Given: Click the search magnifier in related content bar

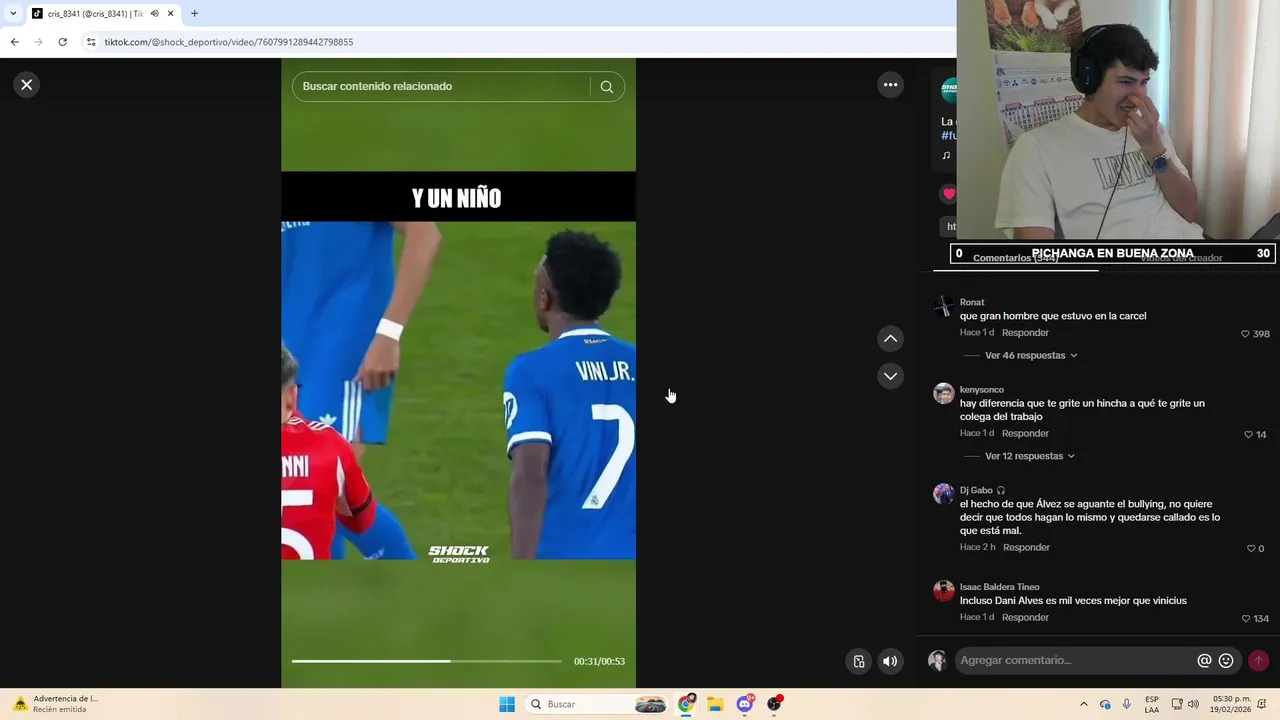Looking at the screenshot, I should (x=606, y=86).
